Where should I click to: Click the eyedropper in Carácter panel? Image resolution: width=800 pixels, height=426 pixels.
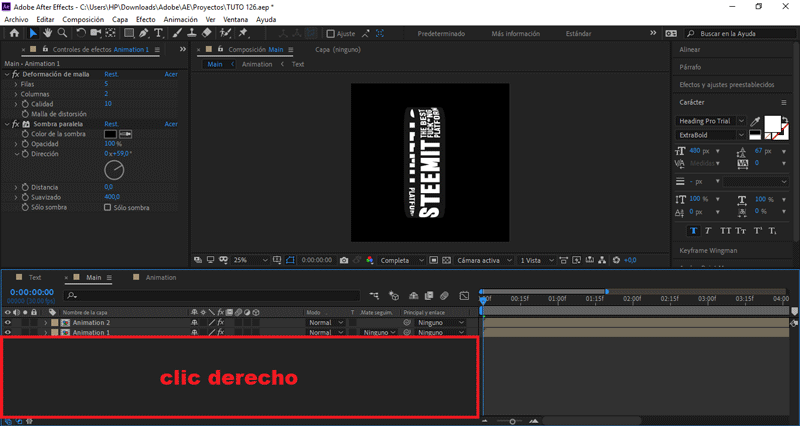[757, 121]
